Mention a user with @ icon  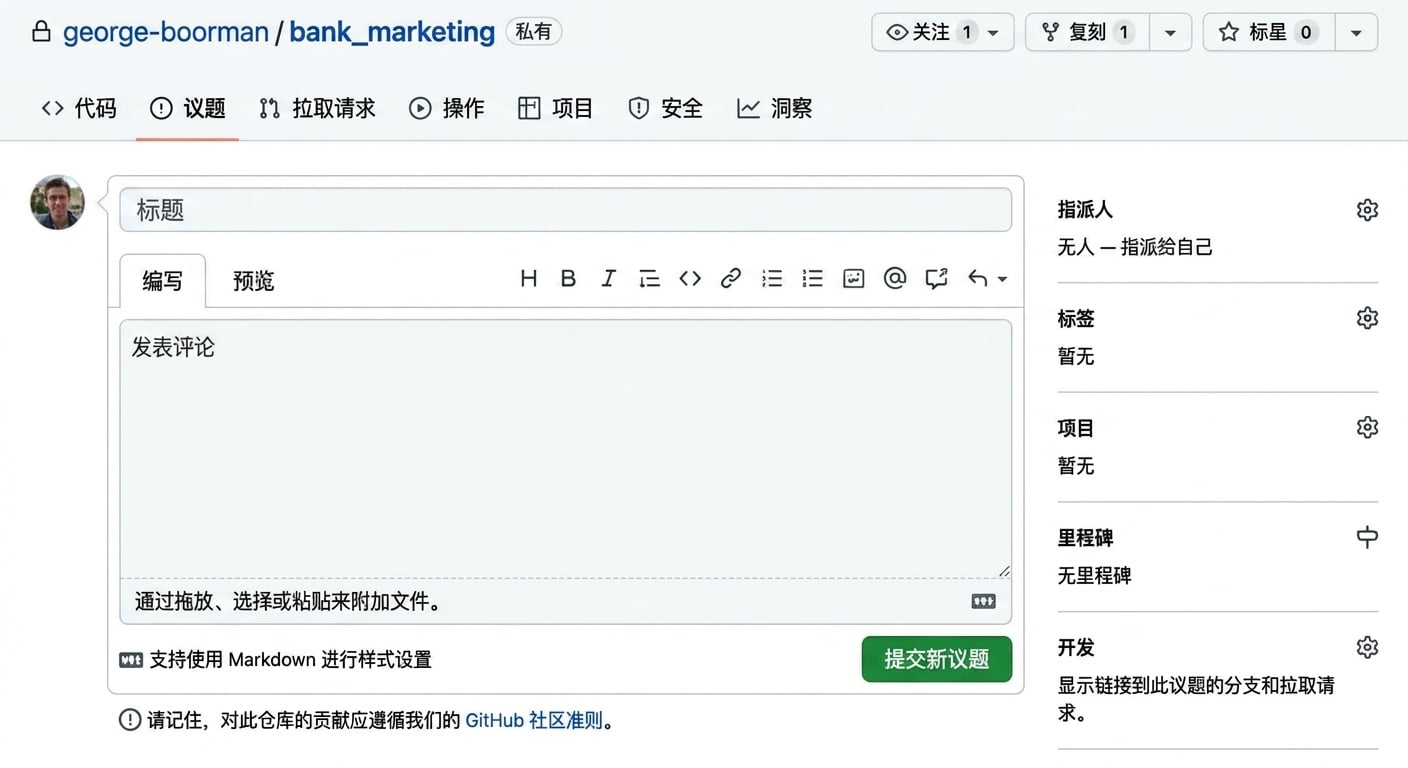[x=895, y=279]
